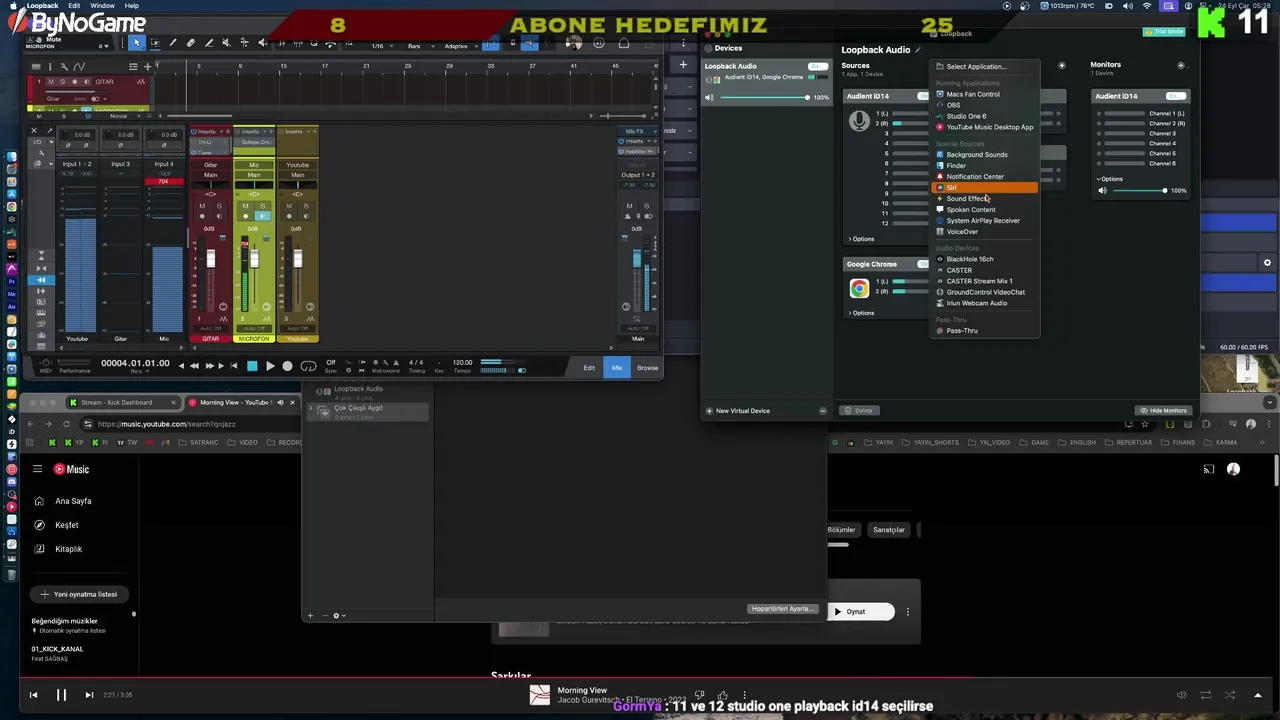Open mixer wrench settings icon
This screenshot has height=720, width=1280.
tap(41, 153)
